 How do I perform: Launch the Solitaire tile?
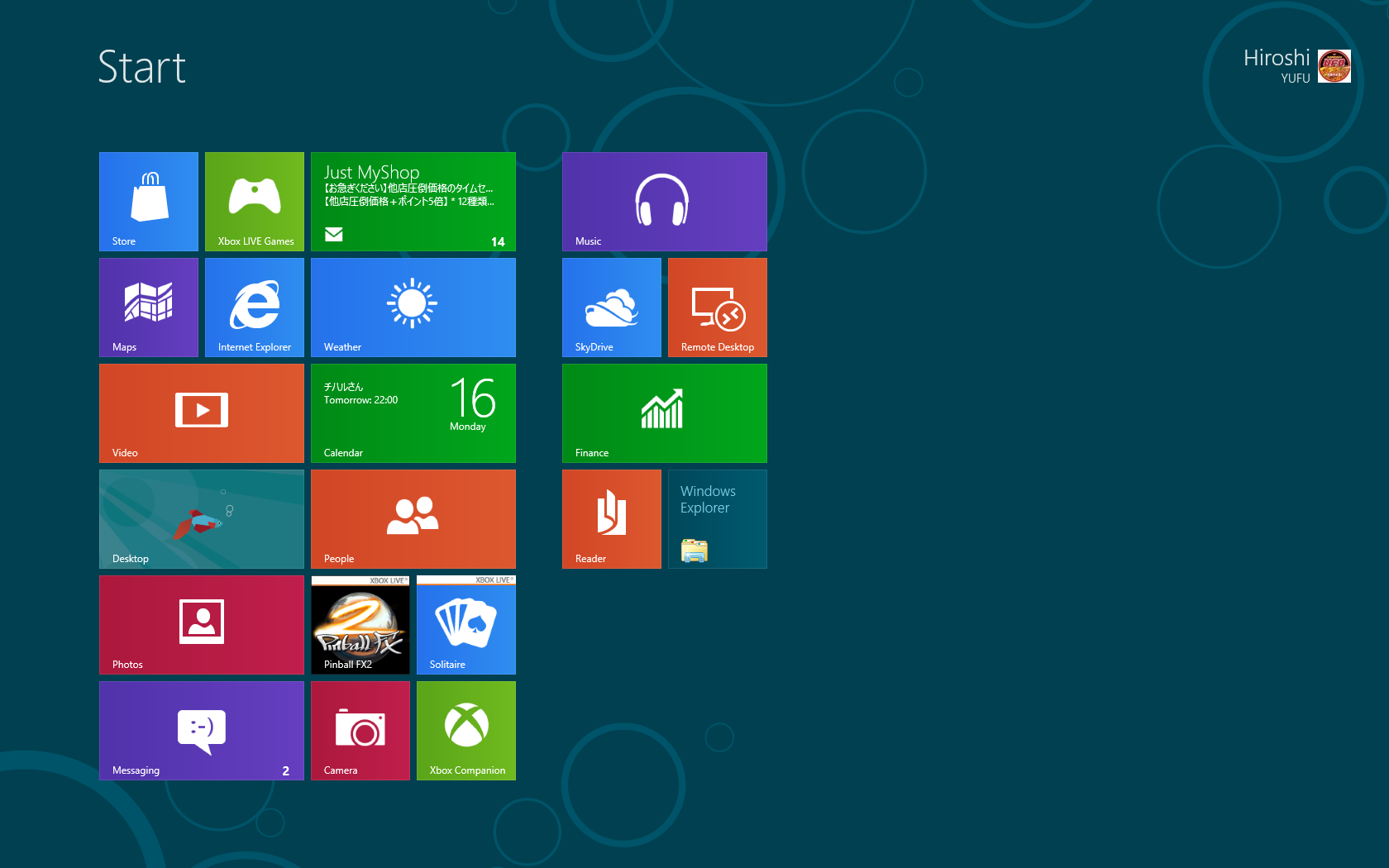click(466, 625)
